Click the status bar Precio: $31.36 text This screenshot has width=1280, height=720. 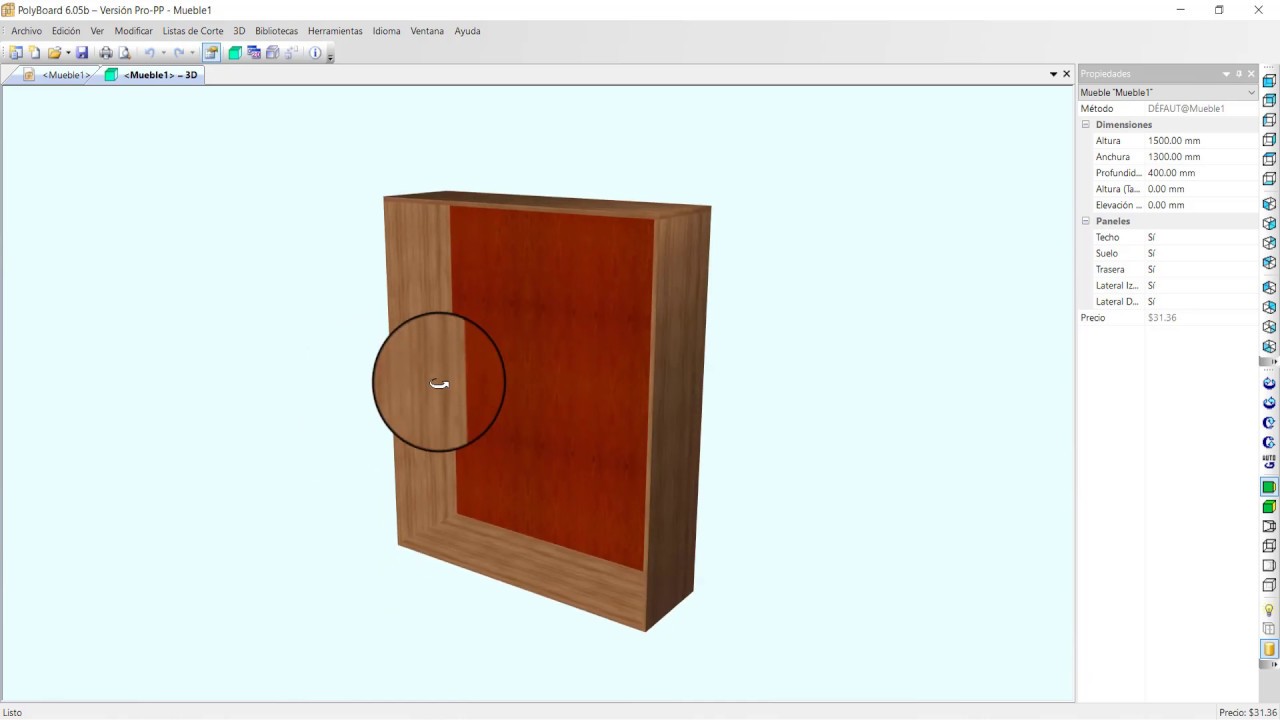(x=1246, y=712)
